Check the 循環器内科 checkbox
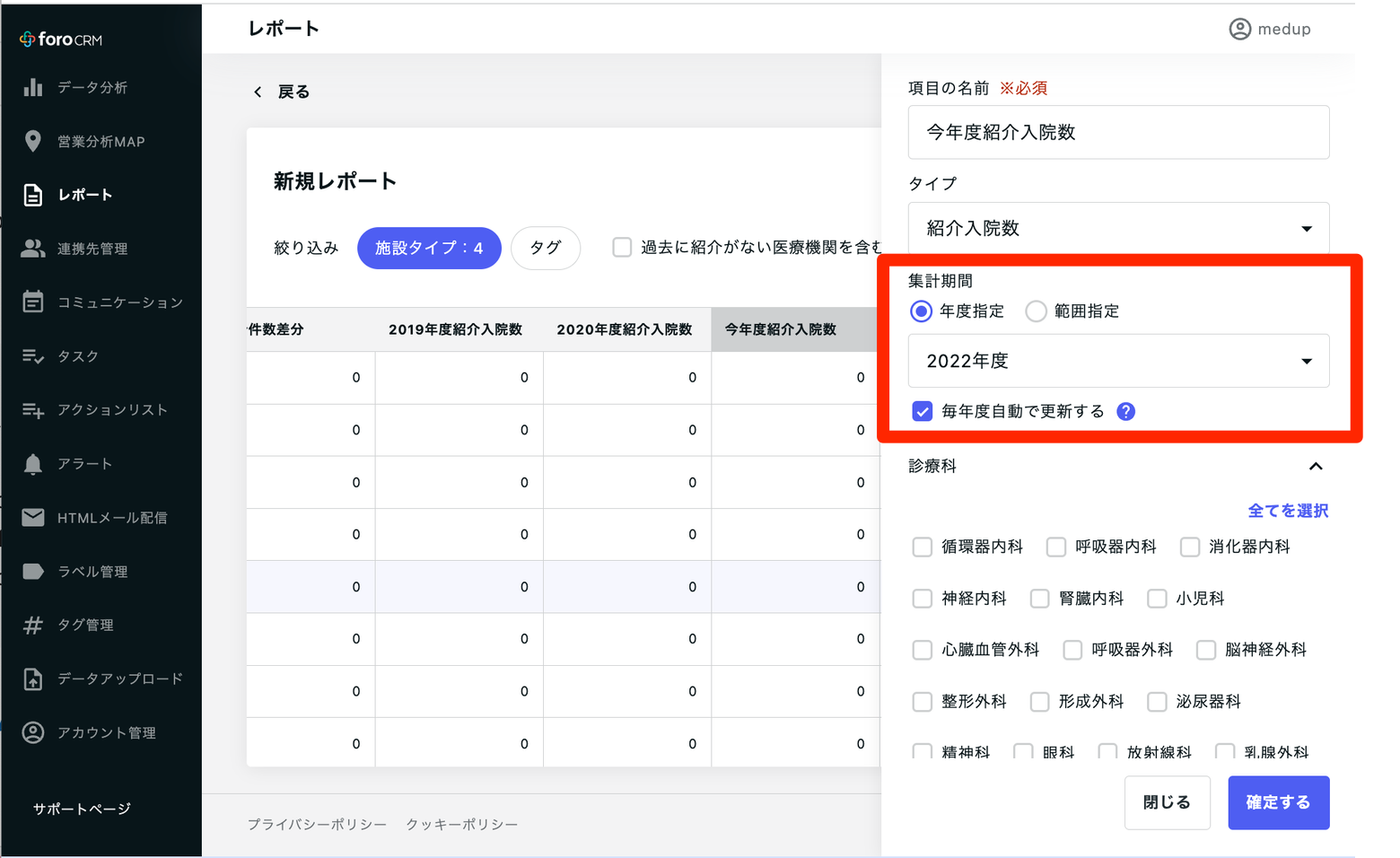The width and height of the screenshot is (1400, 858). coord(922,547)
